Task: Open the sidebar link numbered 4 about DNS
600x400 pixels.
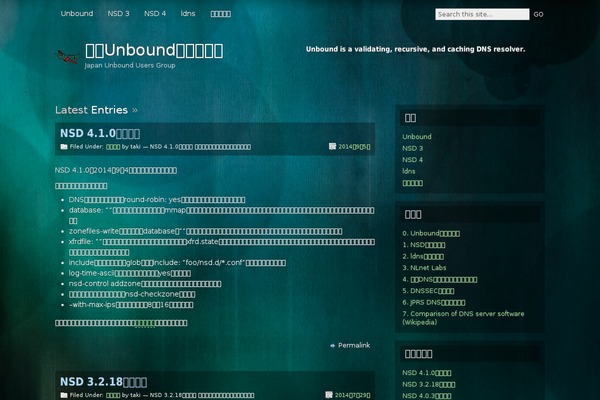Action: click(439, 279)
